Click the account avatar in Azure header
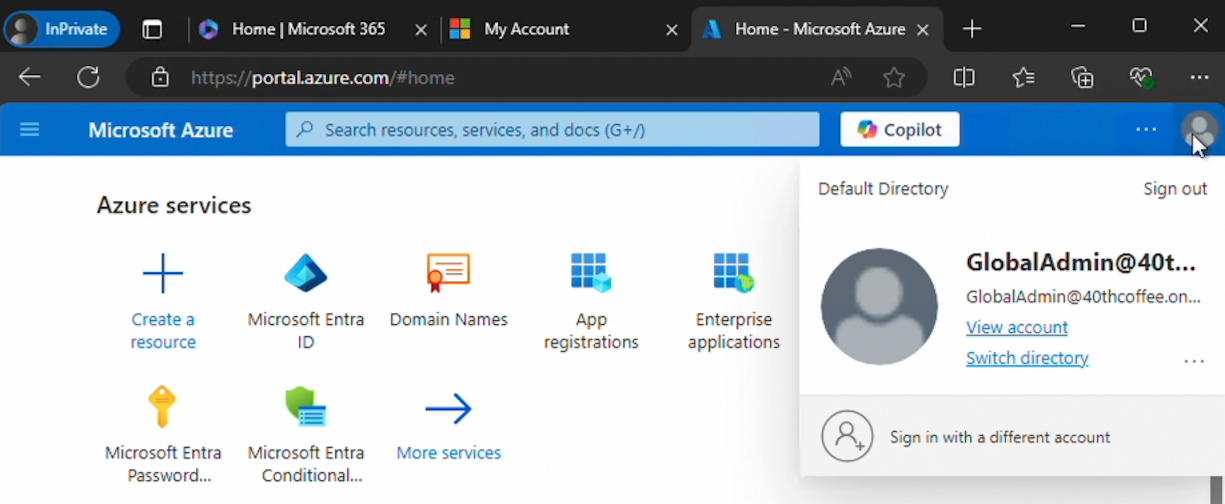Image resolution: width=1225 pixels, height=504 pixels. point(1199,130)
